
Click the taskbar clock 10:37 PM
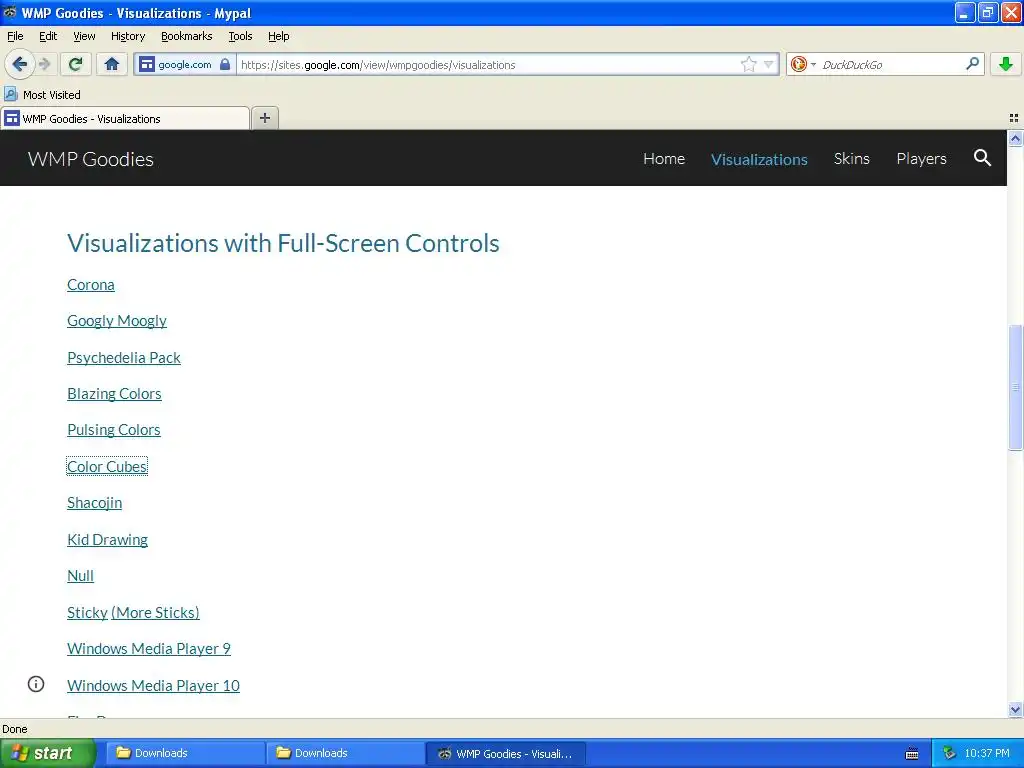point(987,753)
